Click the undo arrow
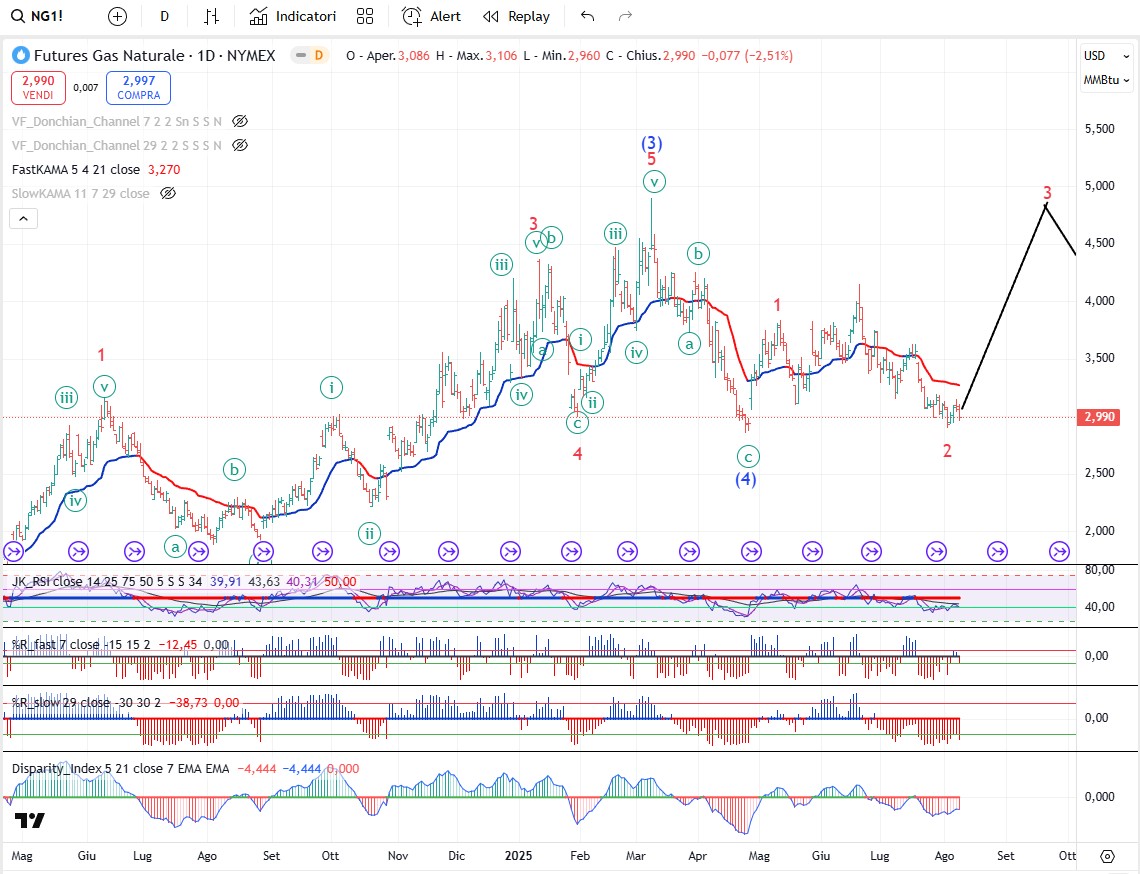This screenshot has width=1140, height=874. pos(587,16)
